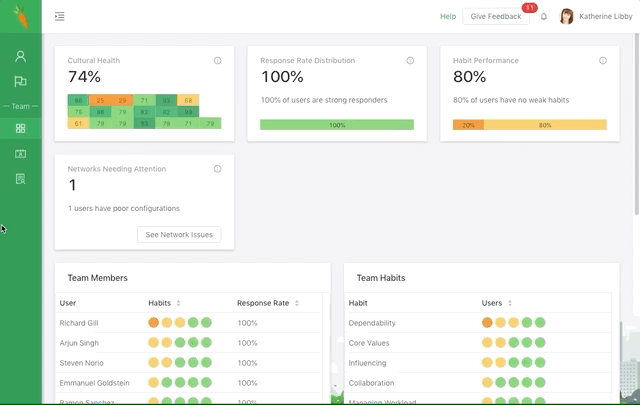Click the orange 20% habit performance segment
Image resolution: width=640 pixels, height=405 pixels.
pos(468,125)
